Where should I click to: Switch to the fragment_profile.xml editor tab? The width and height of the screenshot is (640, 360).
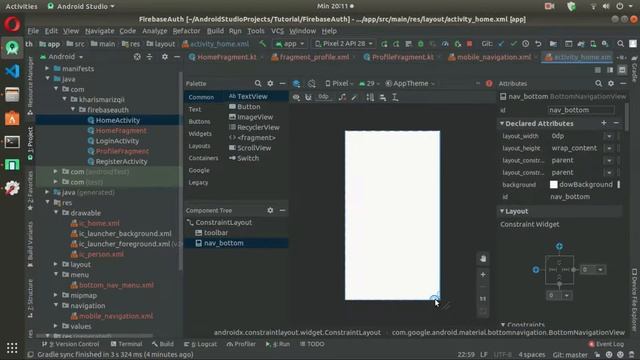[x=314, y=57]
